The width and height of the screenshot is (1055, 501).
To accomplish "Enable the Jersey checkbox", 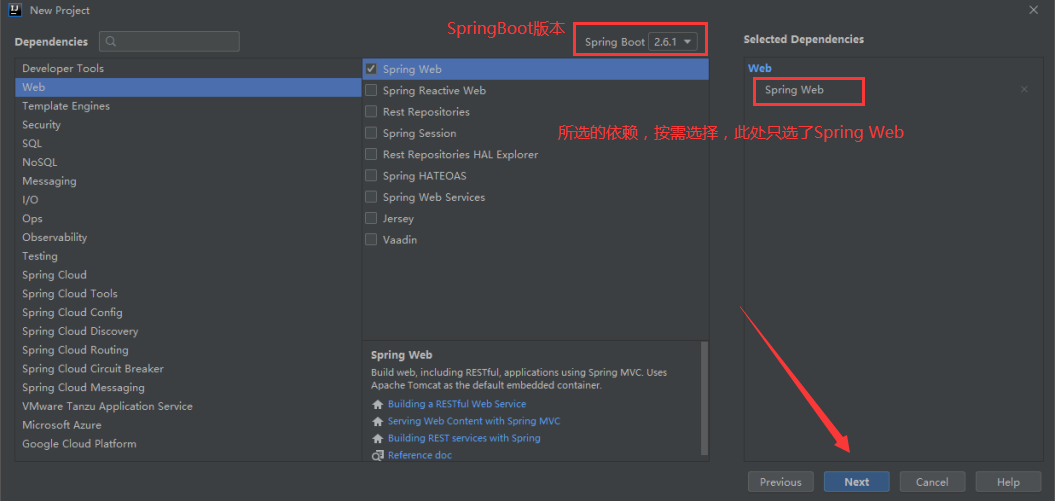I will [x=371, y=219].
